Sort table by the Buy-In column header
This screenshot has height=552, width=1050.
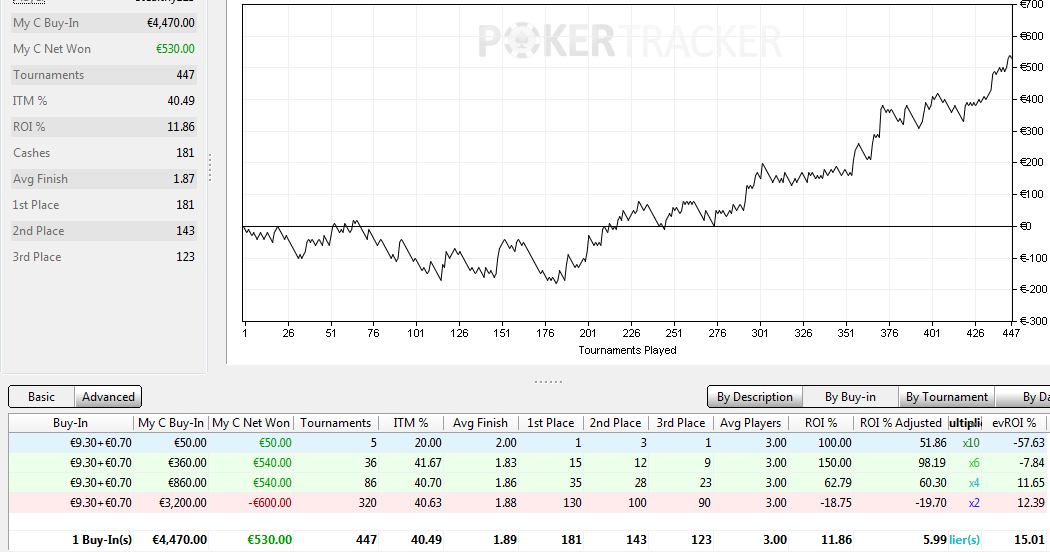(x=70, y=423)
